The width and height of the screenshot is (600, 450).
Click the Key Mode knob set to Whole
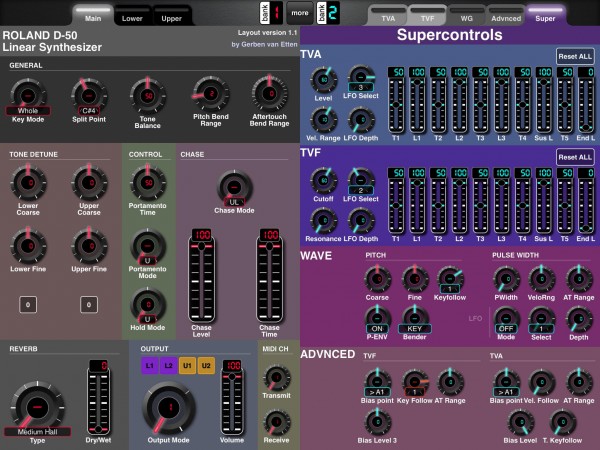(28, 96)
